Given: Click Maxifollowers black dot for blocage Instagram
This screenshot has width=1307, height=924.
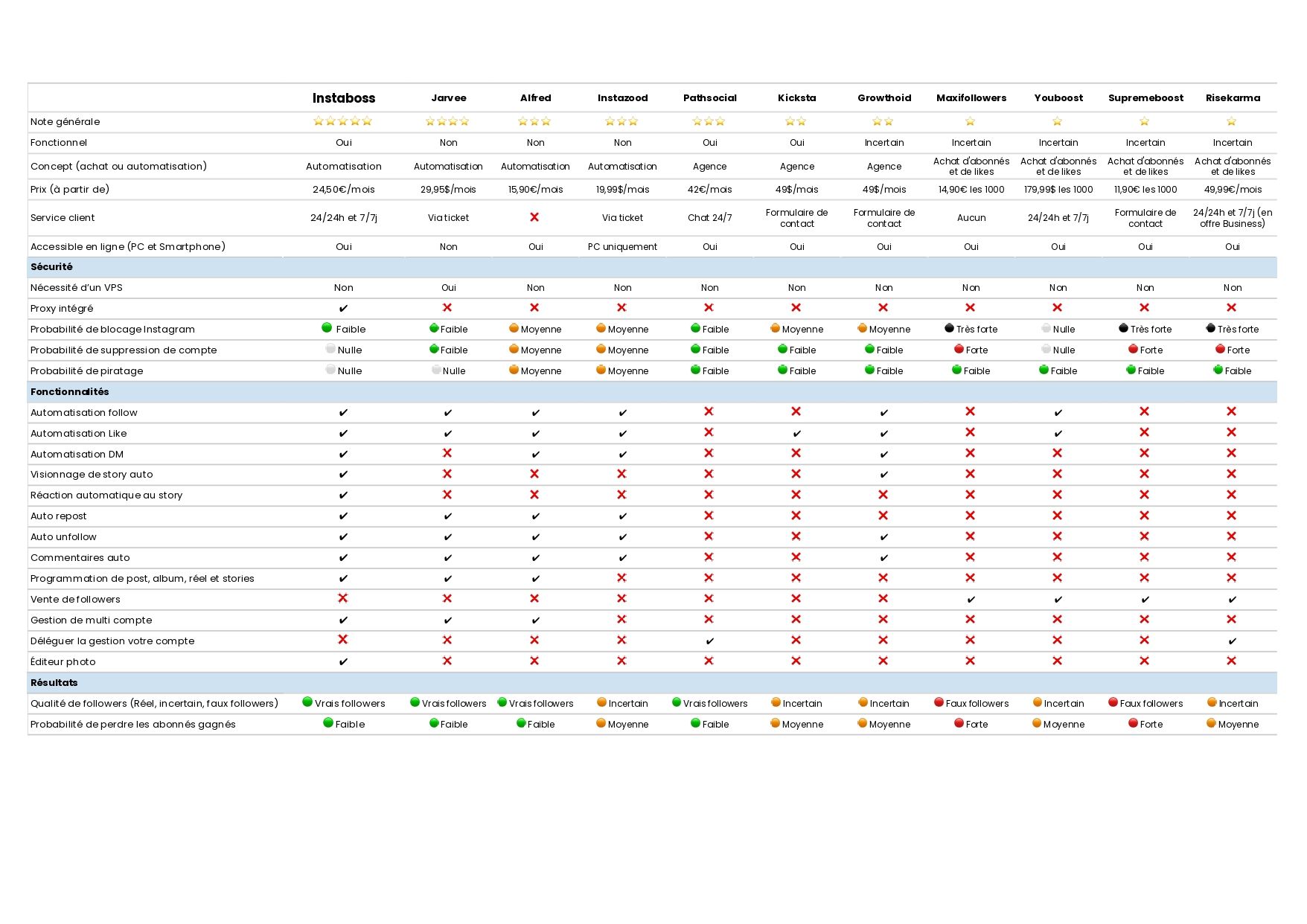Looking at the screenshot, I should (x=949, y=328).
